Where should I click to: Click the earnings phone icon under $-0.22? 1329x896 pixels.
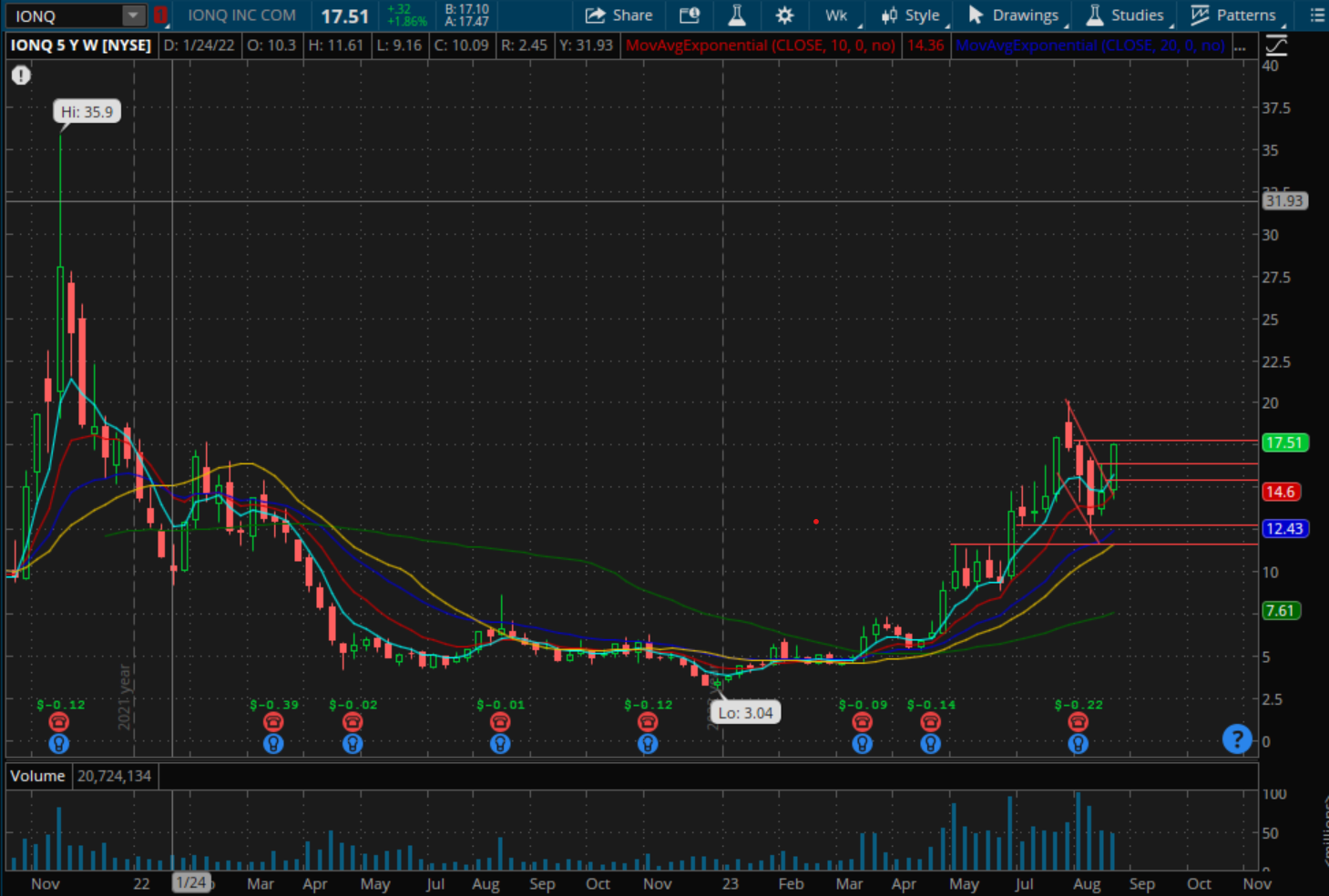click(1079, 722)
